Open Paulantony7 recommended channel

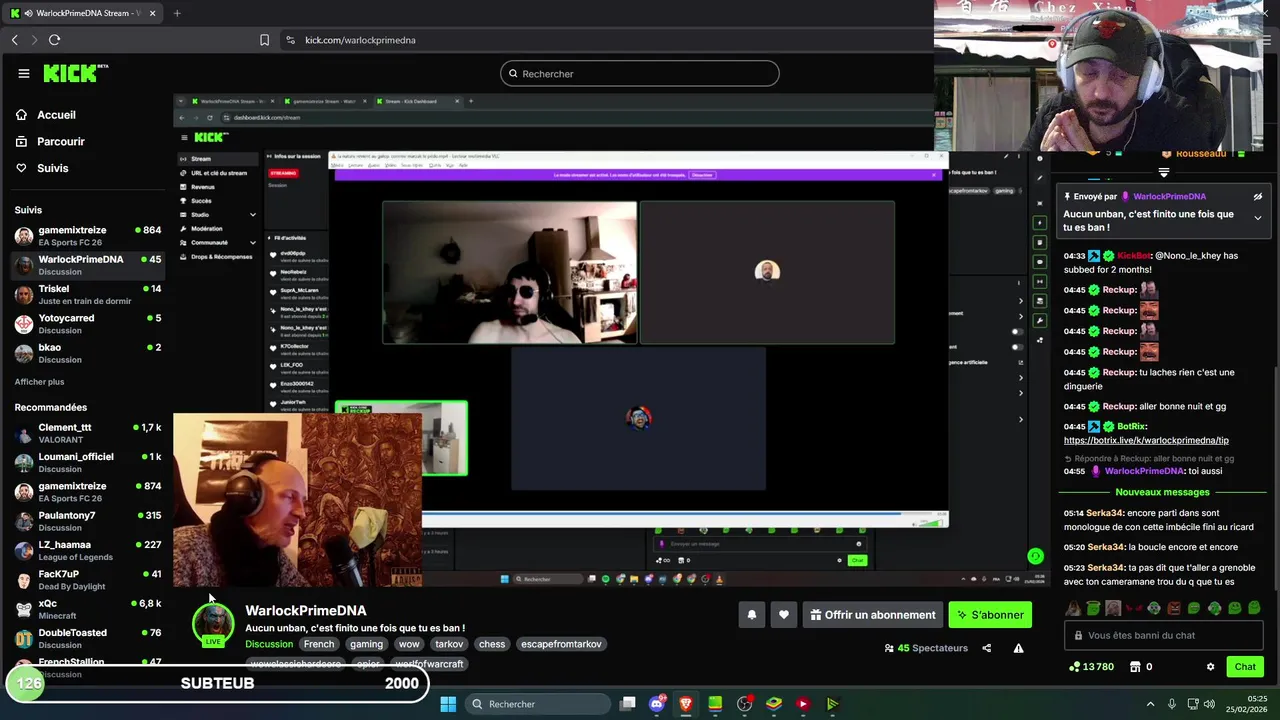(88, 521)
